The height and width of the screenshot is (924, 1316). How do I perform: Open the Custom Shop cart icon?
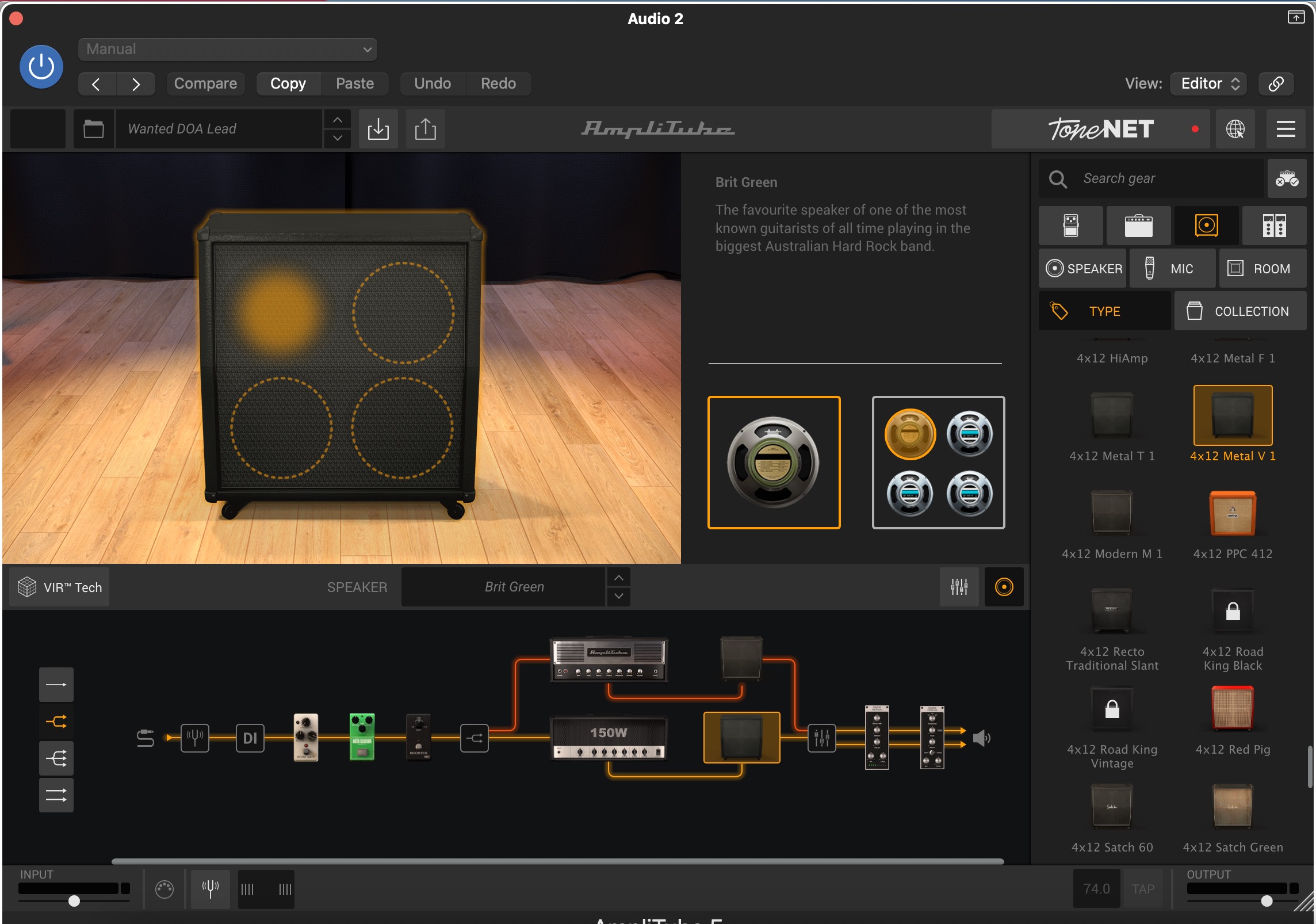tap(1287, 179)
